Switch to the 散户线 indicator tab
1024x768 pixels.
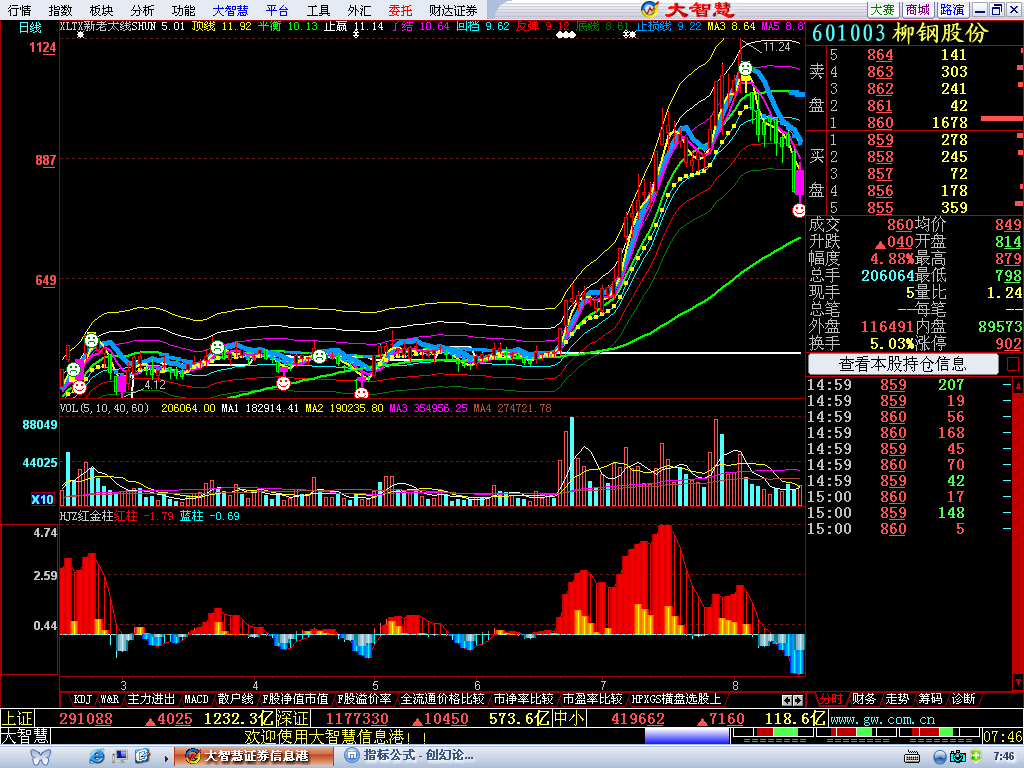[235, 699]
